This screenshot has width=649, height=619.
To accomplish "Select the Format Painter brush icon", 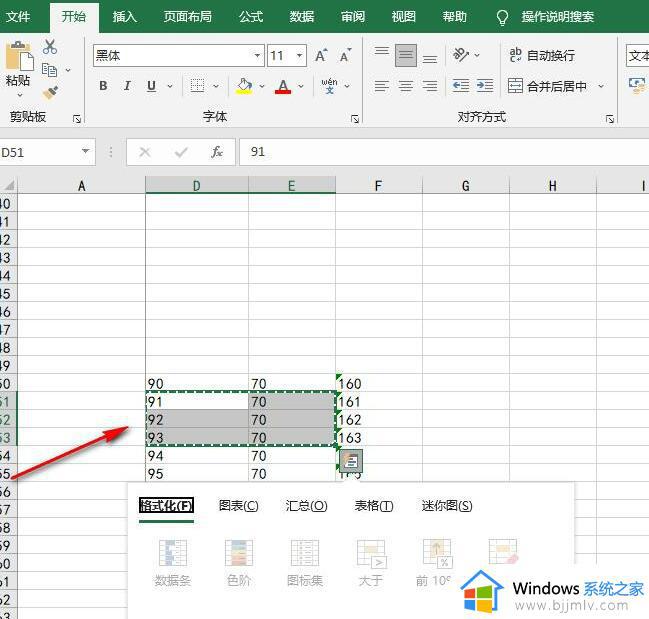I will point(50,93).
